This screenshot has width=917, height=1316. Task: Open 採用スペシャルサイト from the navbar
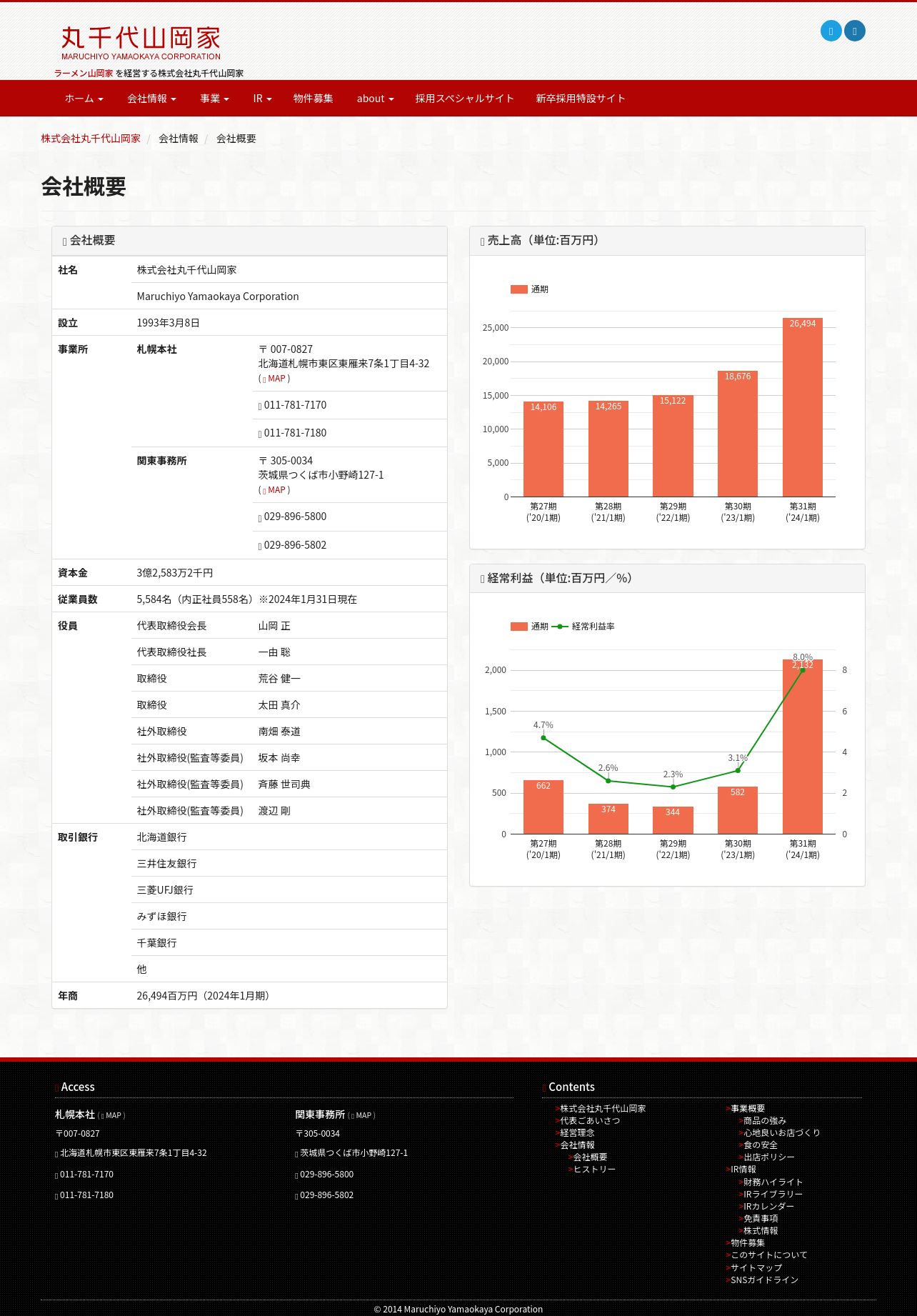coord(465,99)
